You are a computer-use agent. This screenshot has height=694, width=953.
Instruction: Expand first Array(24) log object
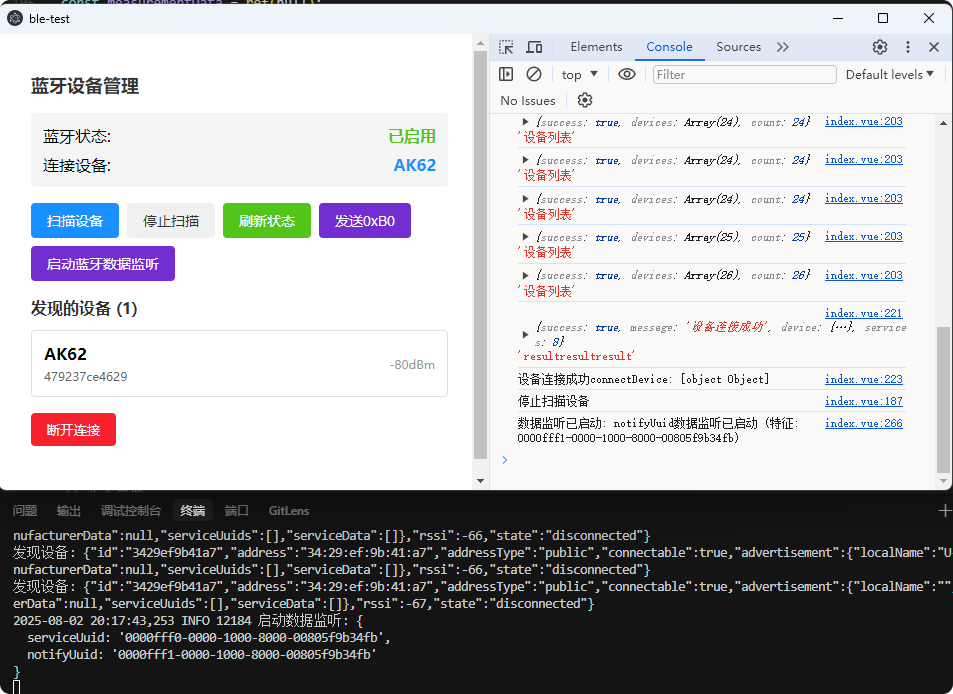526,122
